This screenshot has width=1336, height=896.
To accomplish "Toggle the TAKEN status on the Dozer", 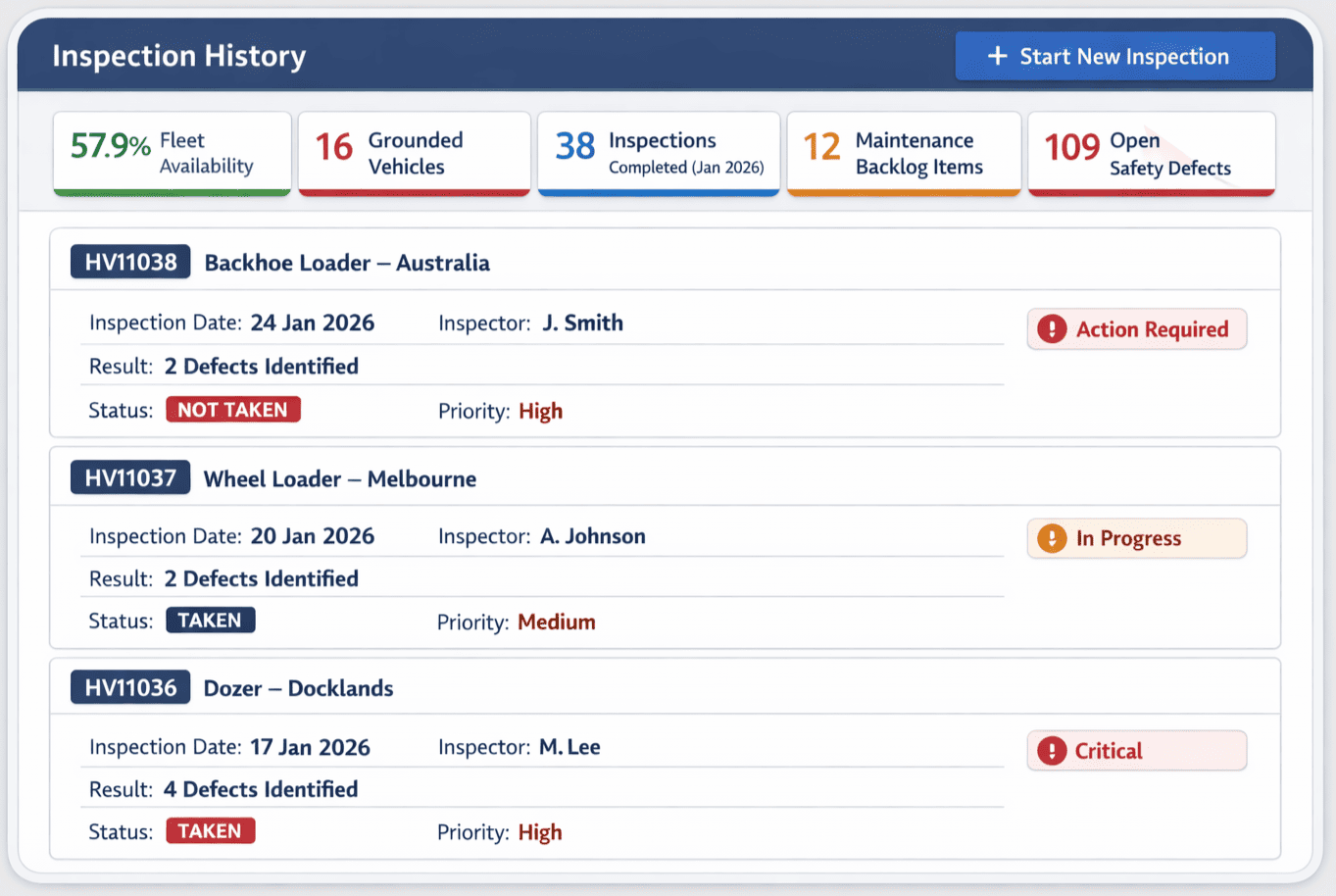I will (210, 830).
